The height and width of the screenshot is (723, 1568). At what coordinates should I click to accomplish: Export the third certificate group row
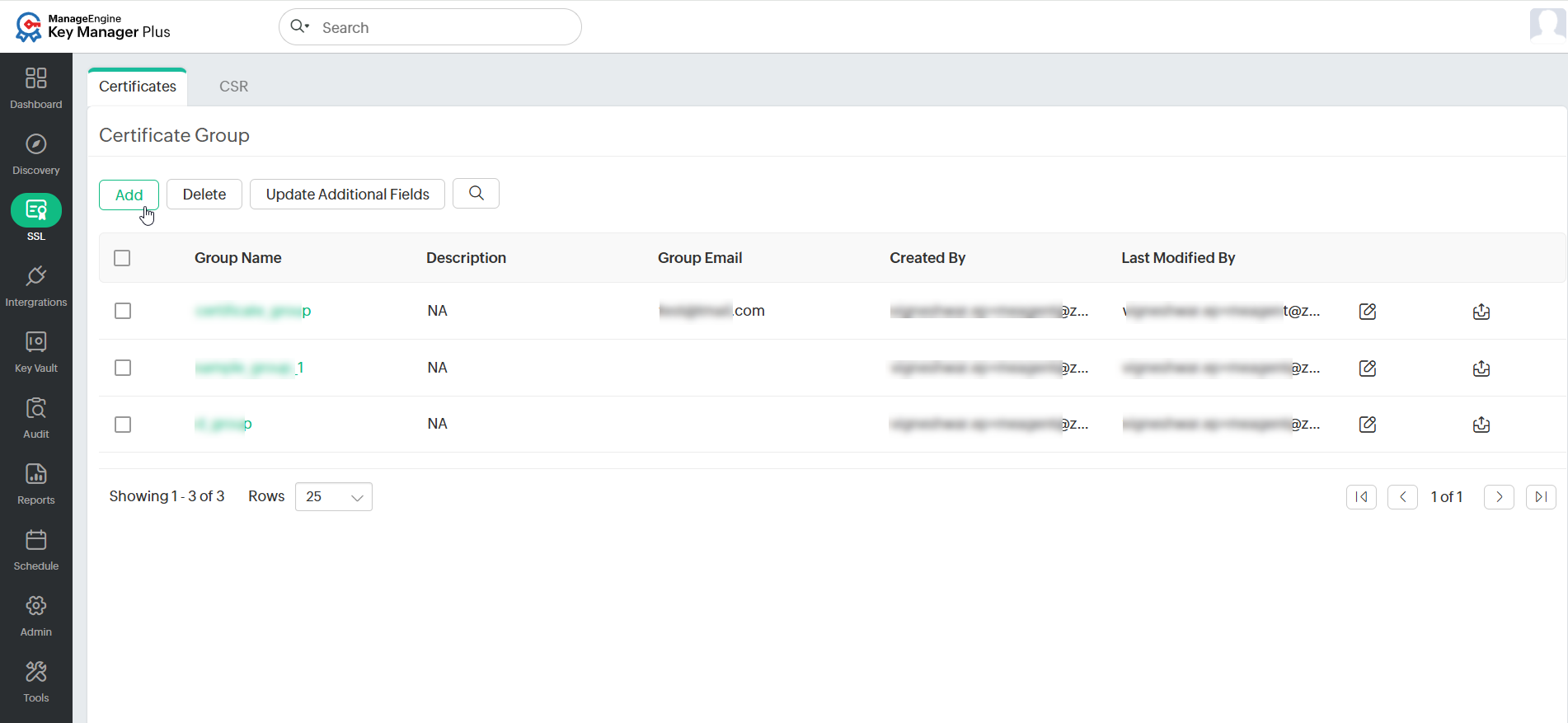(1481, 424)
